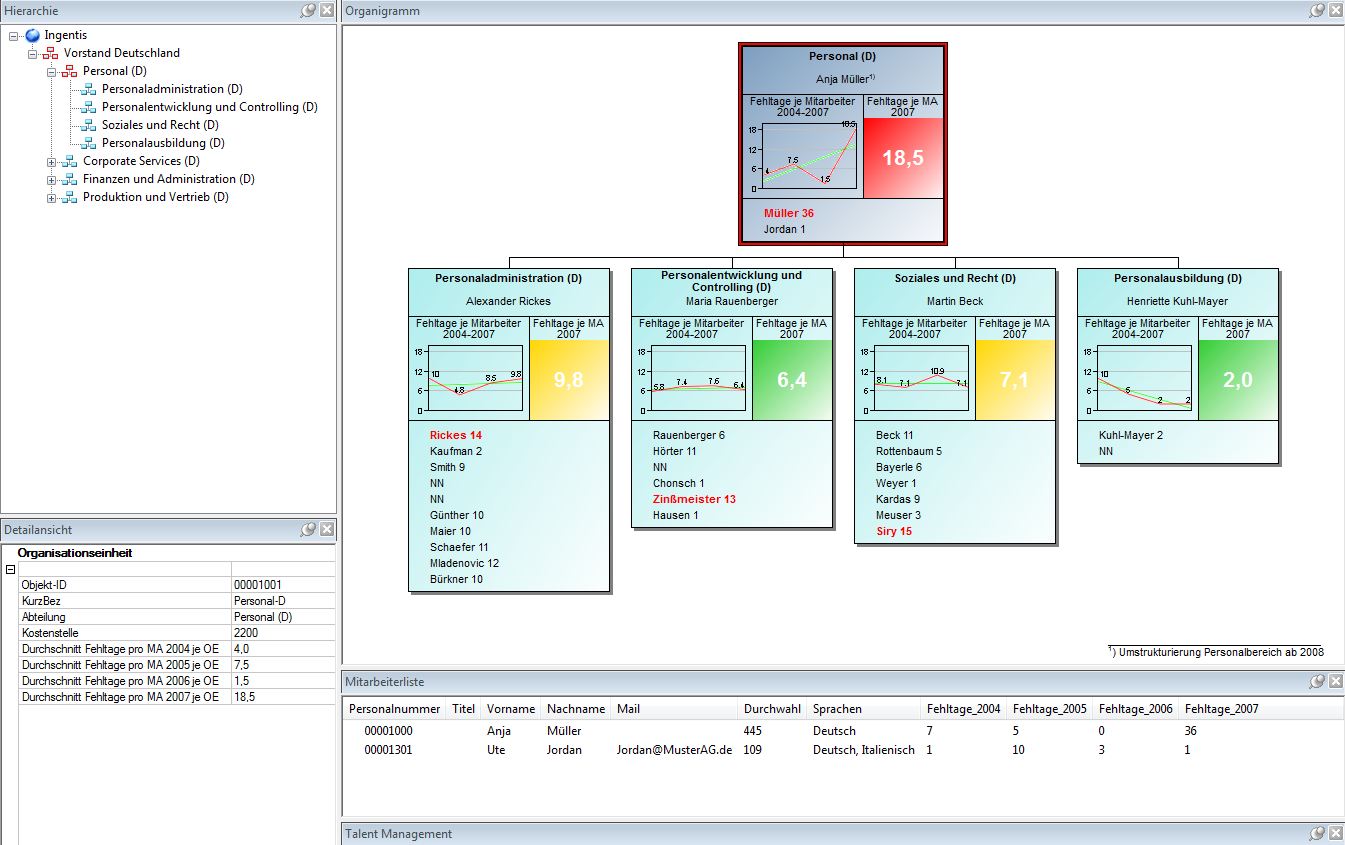The image size is (1345, 845).
Task: Click the Corporate Services (D) tree icon
Action: pyautogui.click(x=70, y=161)
